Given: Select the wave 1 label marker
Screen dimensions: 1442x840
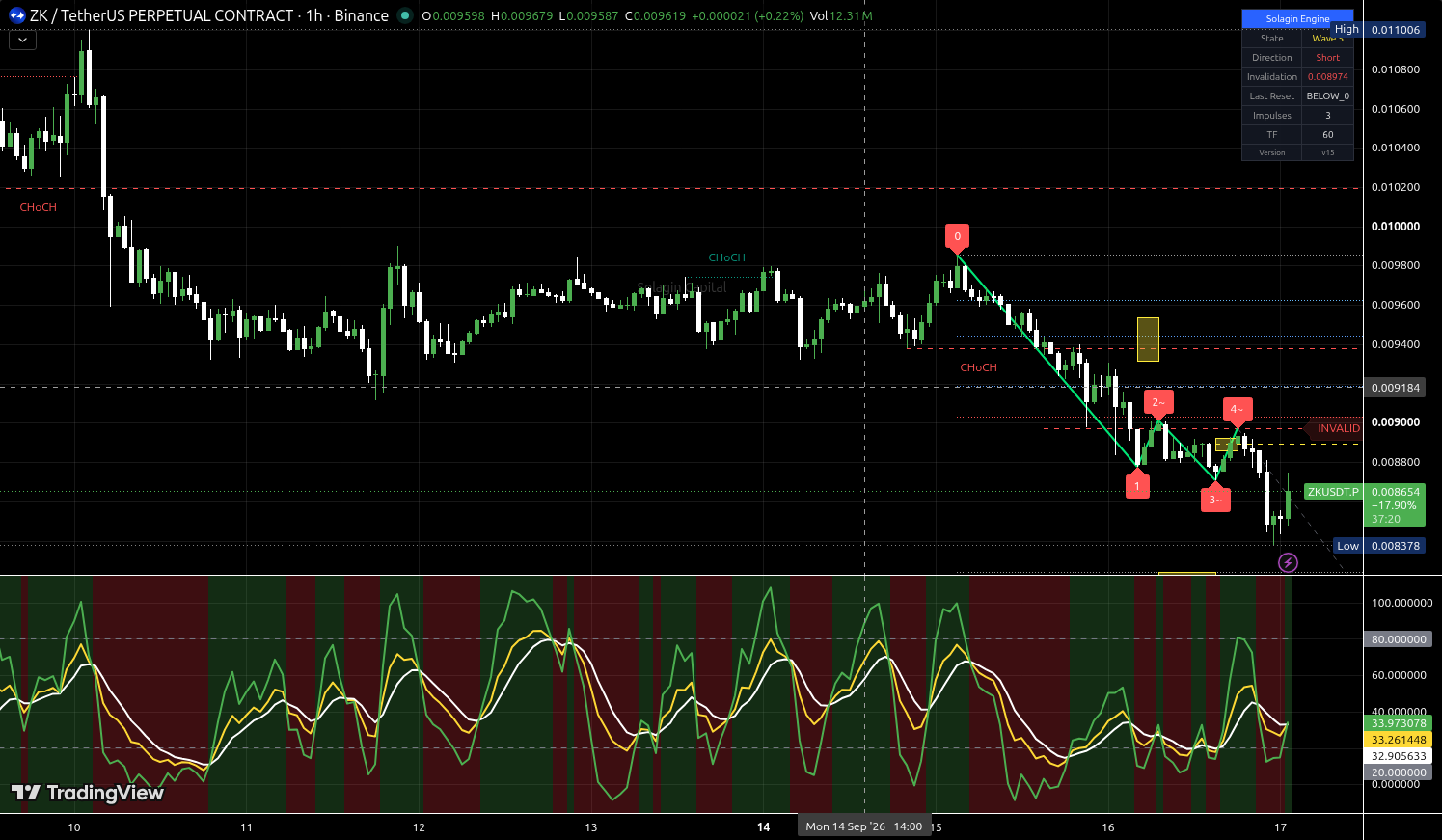Looking at the screenshot, I should (x=1137, y=485).
